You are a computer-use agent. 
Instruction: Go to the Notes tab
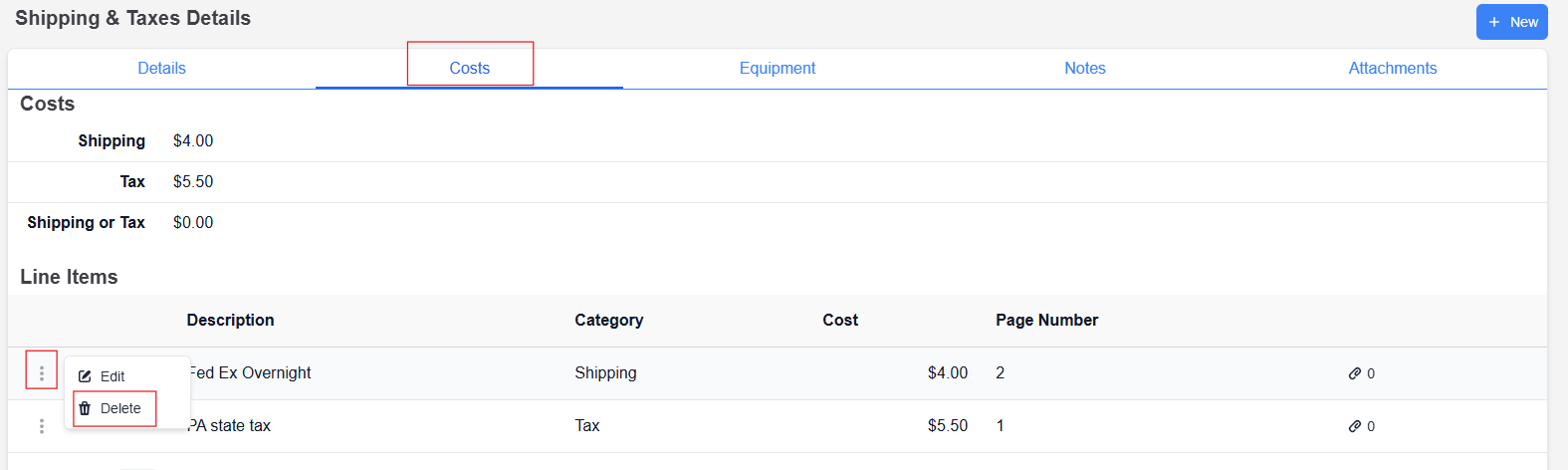[x=1084, y=68]
